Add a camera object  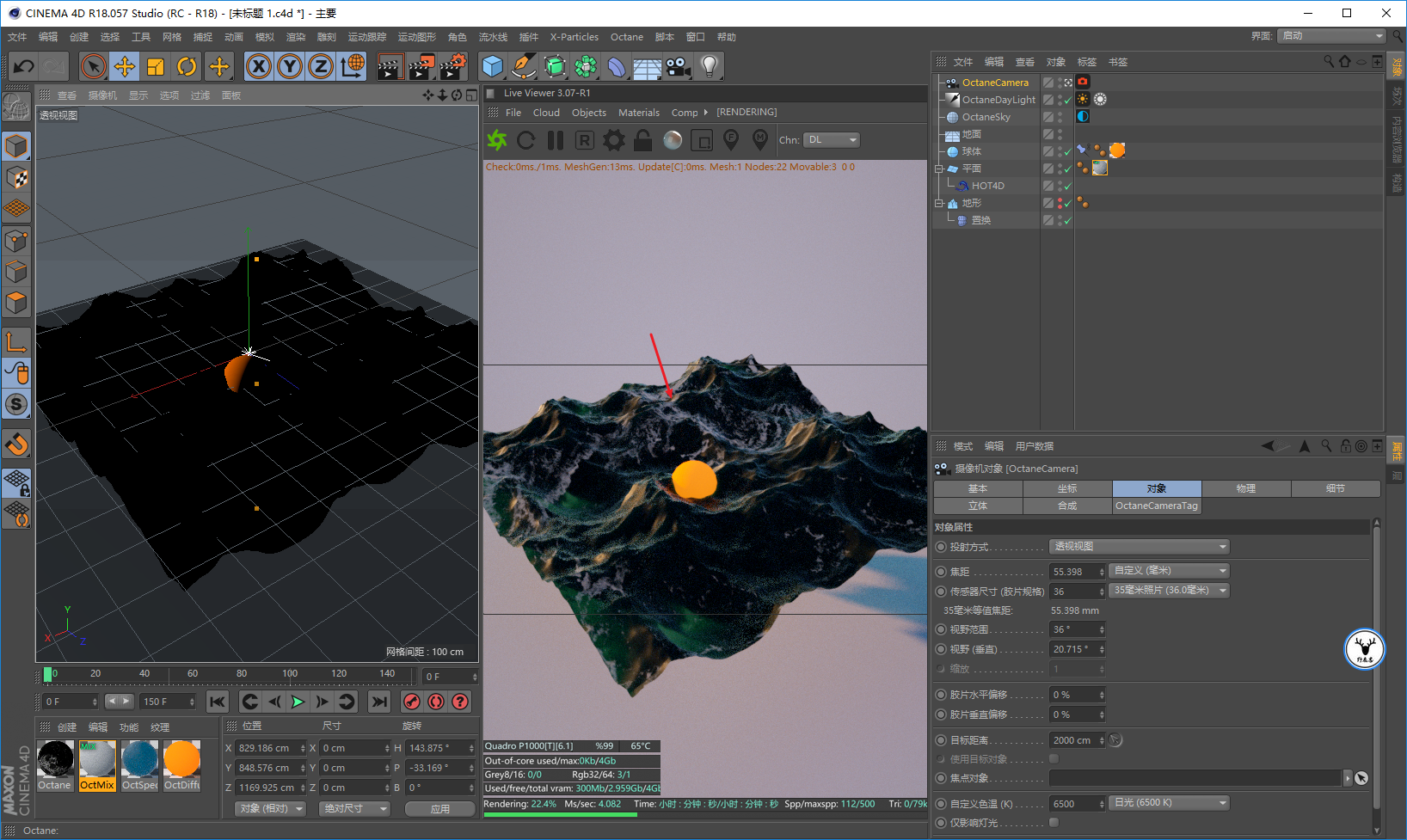point(679,66)
